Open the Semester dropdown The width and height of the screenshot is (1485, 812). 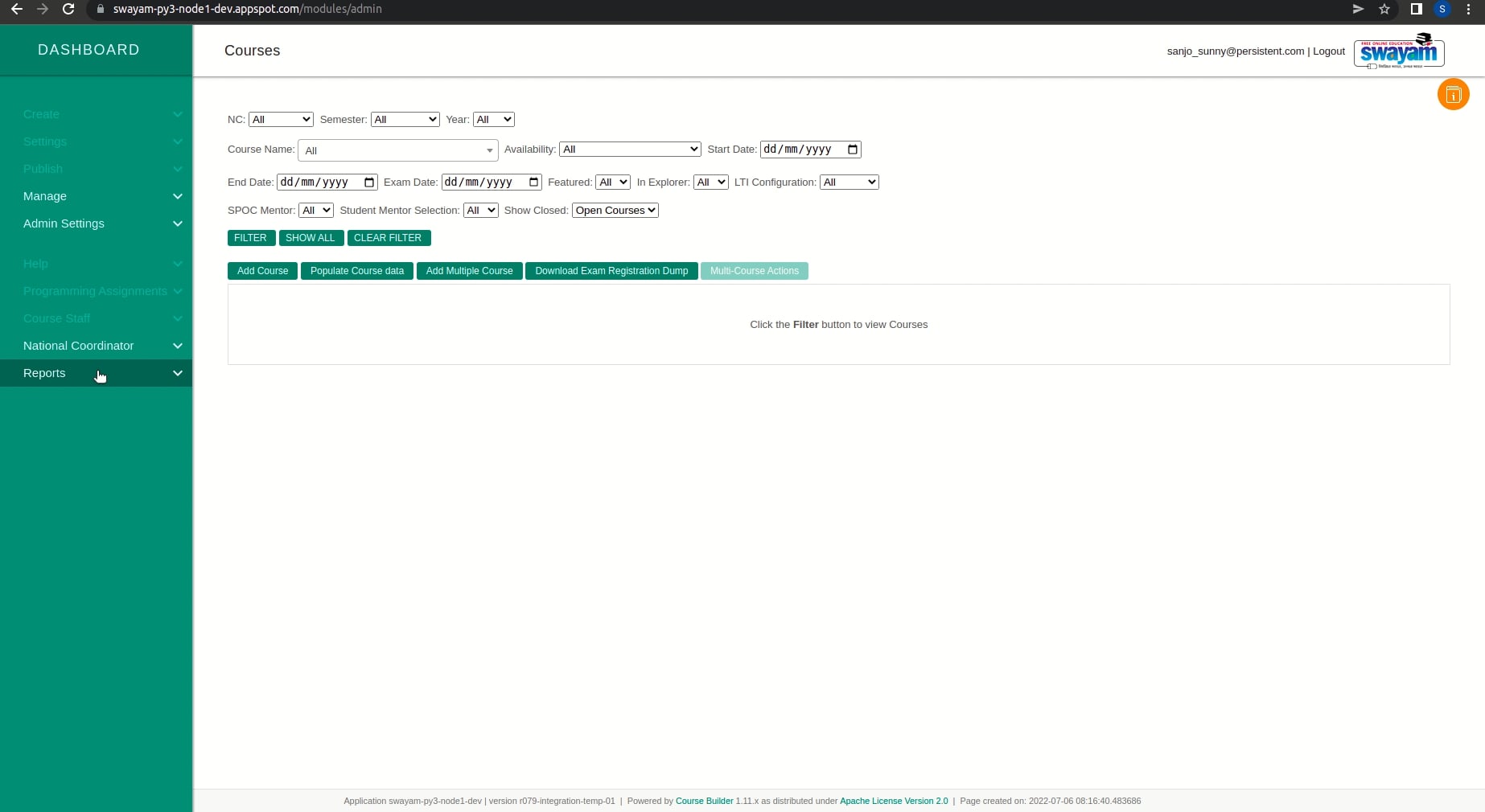pyautogui.click(x=405, y=119)
